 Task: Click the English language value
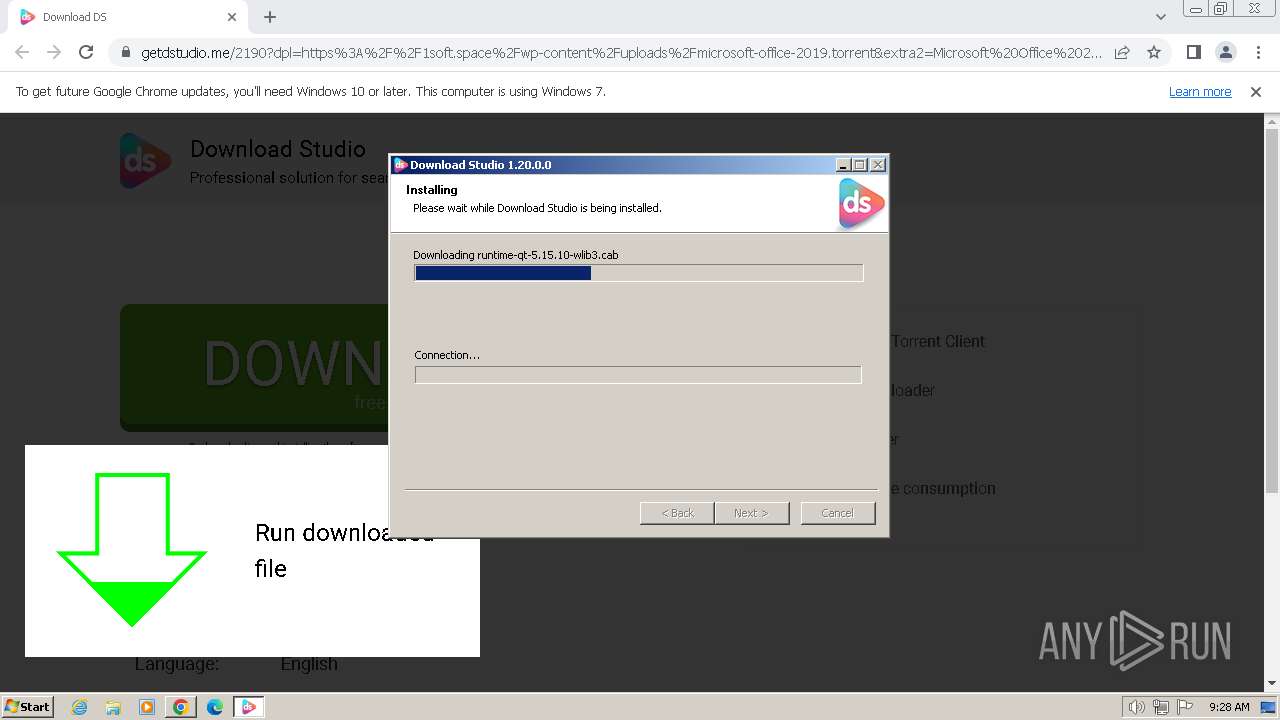click(309, 664)
